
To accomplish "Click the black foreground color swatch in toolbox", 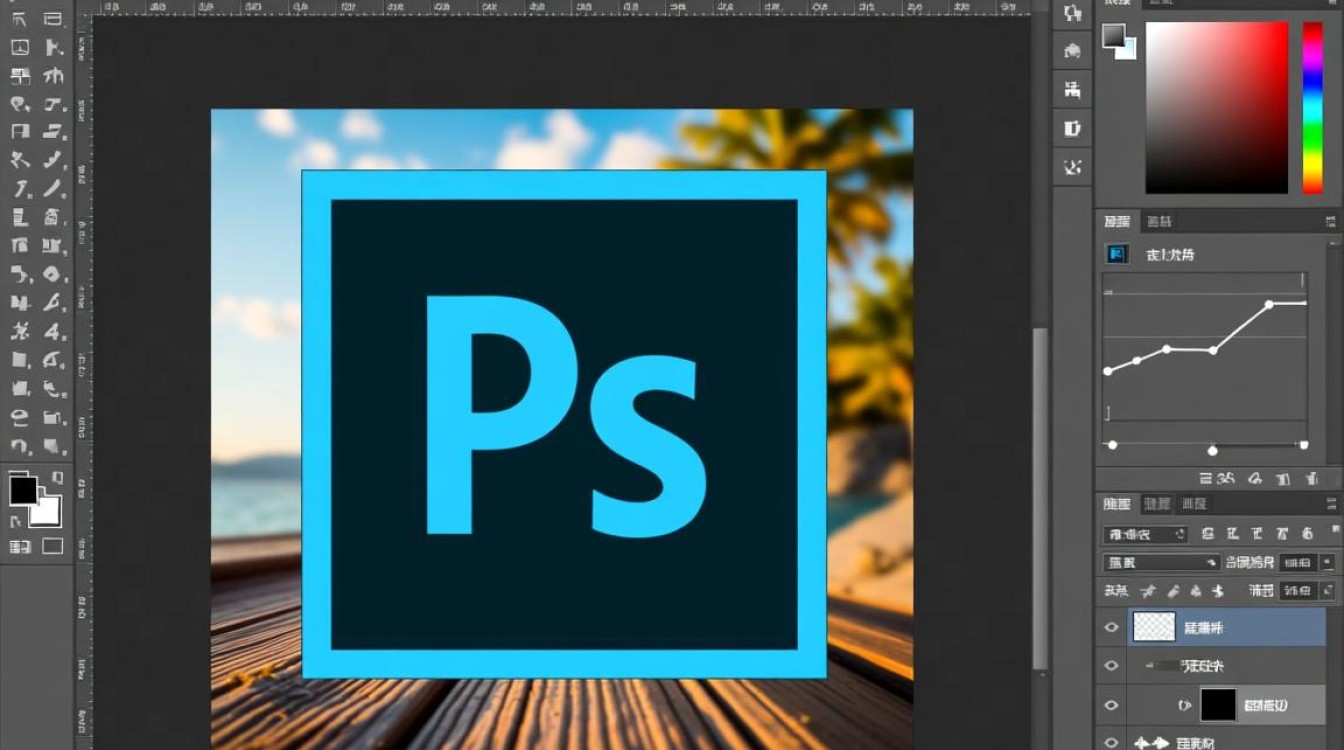I will [x=23, y=490].
